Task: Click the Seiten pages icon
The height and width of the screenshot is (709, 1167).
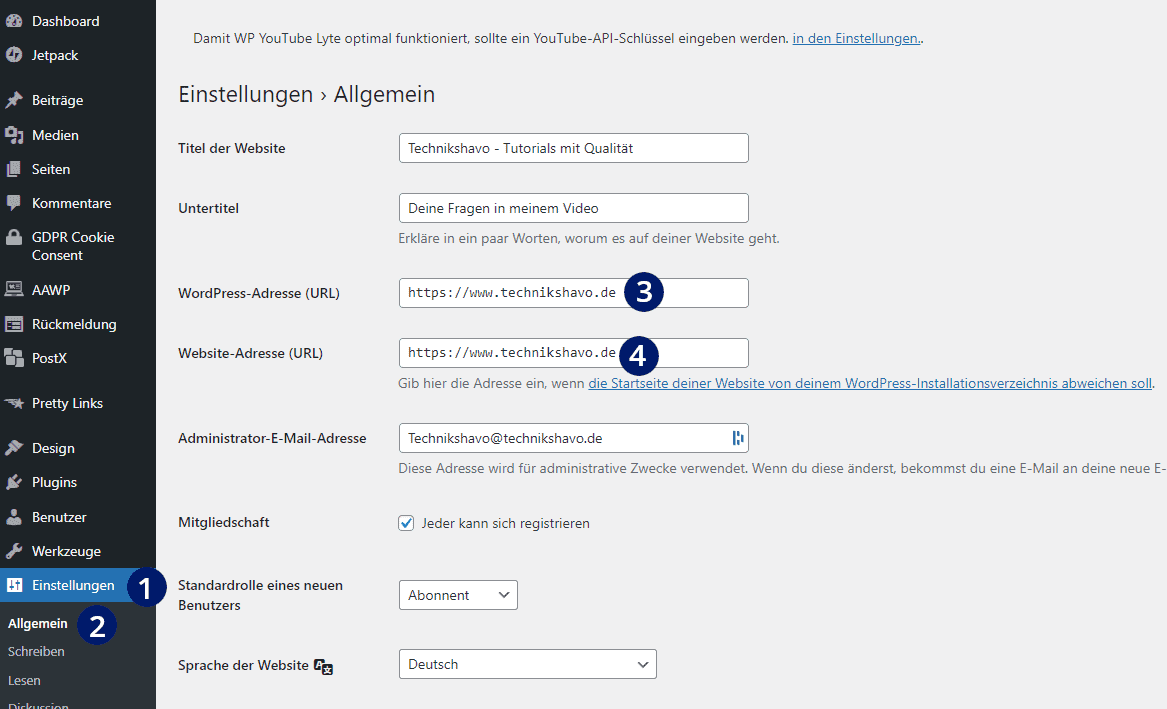Action: pyautogui.click(x=14, y=169)
